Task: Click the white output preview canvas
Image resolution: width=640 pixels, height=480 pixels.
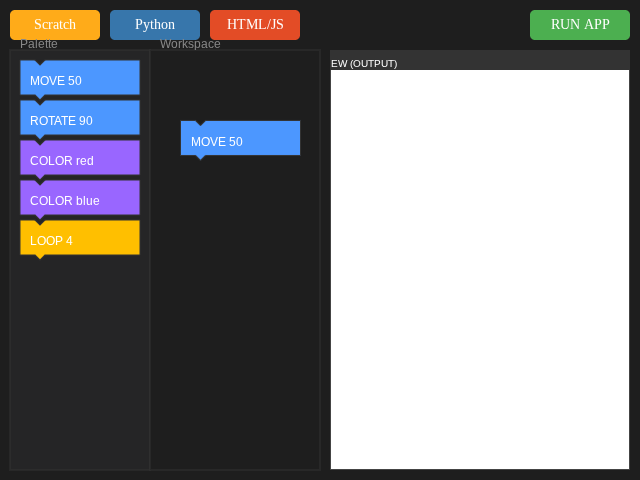Action: pyautogui.click(x=480, y=269)
